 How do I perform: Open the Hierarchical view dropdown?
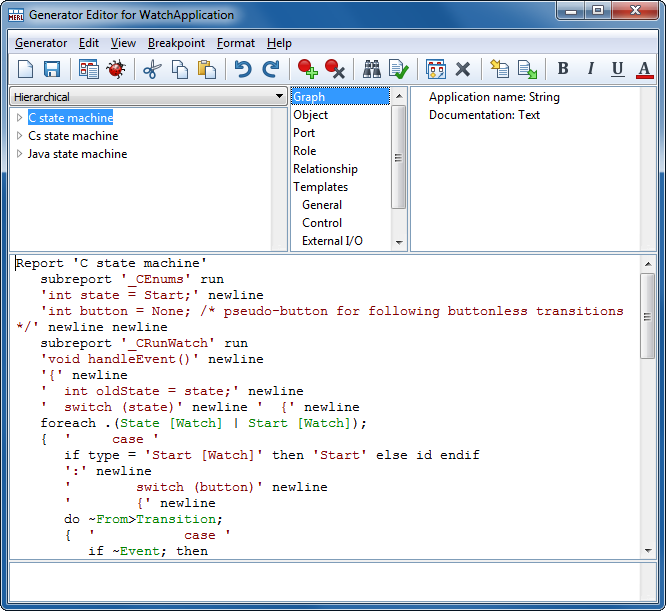pos(279,97)
